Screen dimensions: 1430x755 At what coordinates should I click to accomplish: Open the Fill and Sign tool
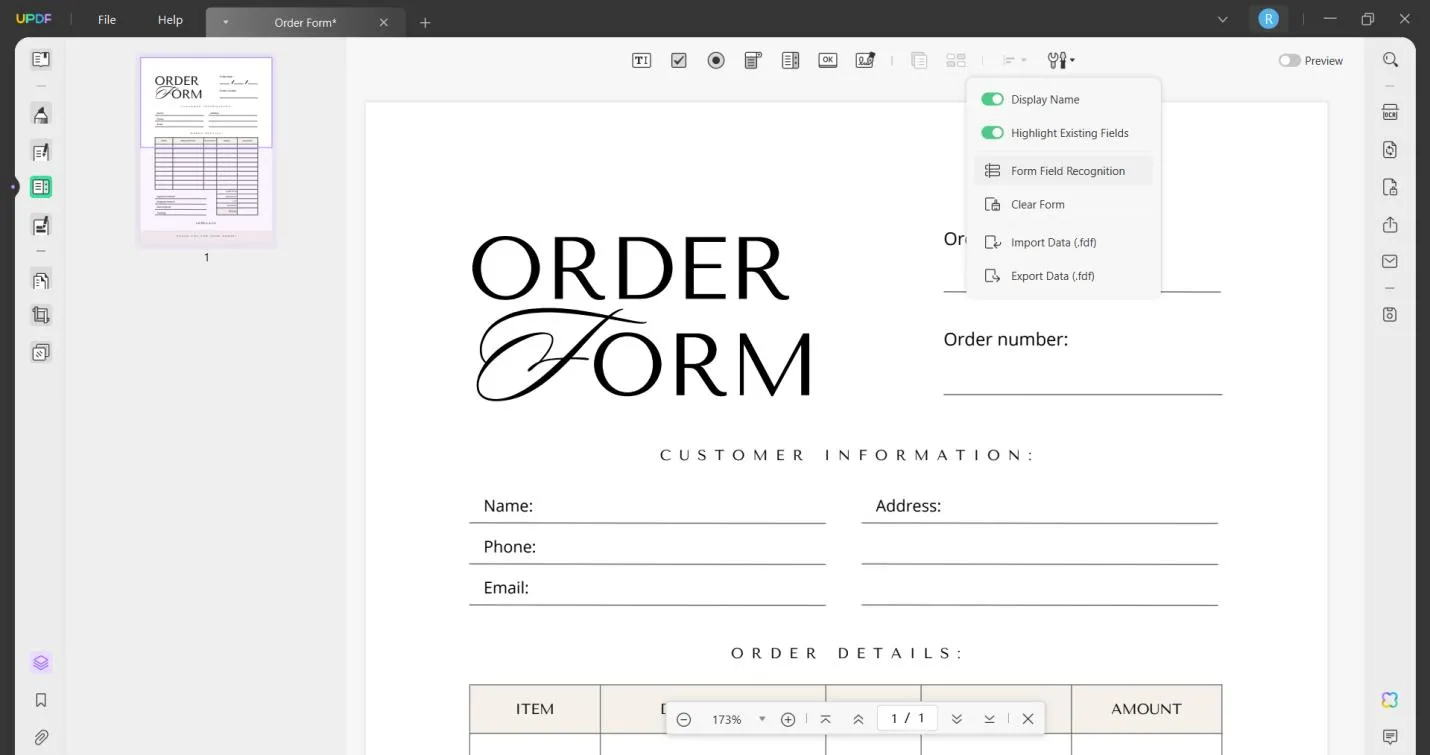point(41,225)
